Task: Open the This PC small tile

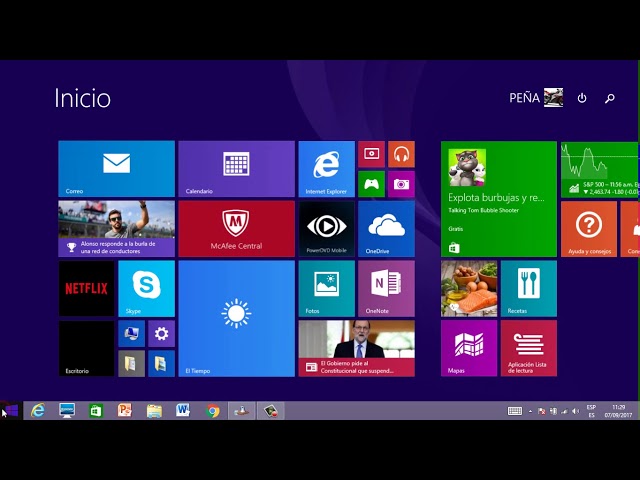Action: [131, 333]
